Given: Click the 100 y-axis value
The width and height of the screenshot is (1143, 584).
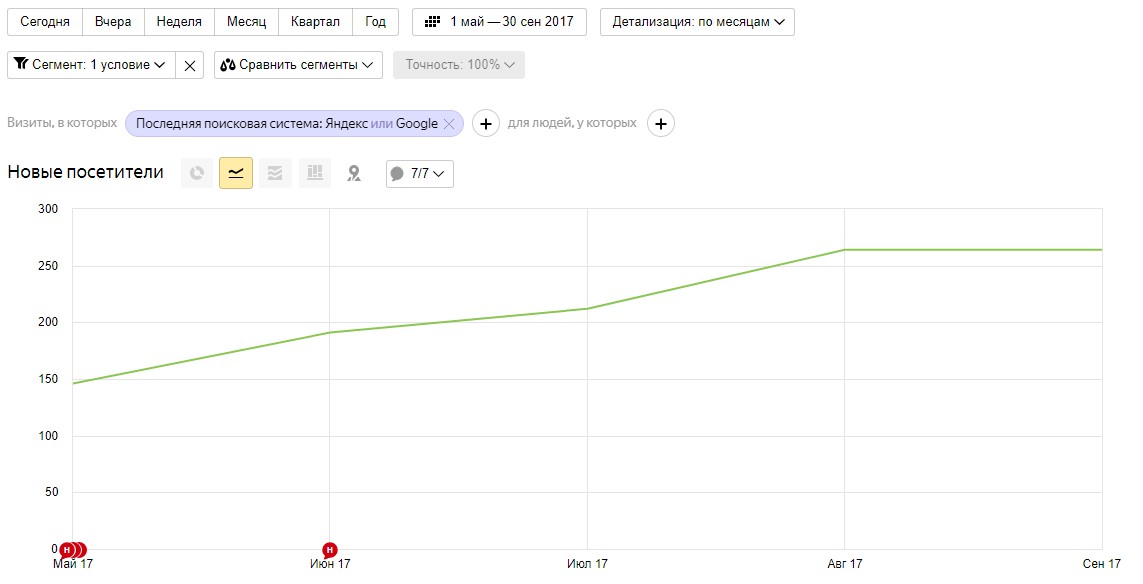Looking at the screenshot, I should click(48, 436).
